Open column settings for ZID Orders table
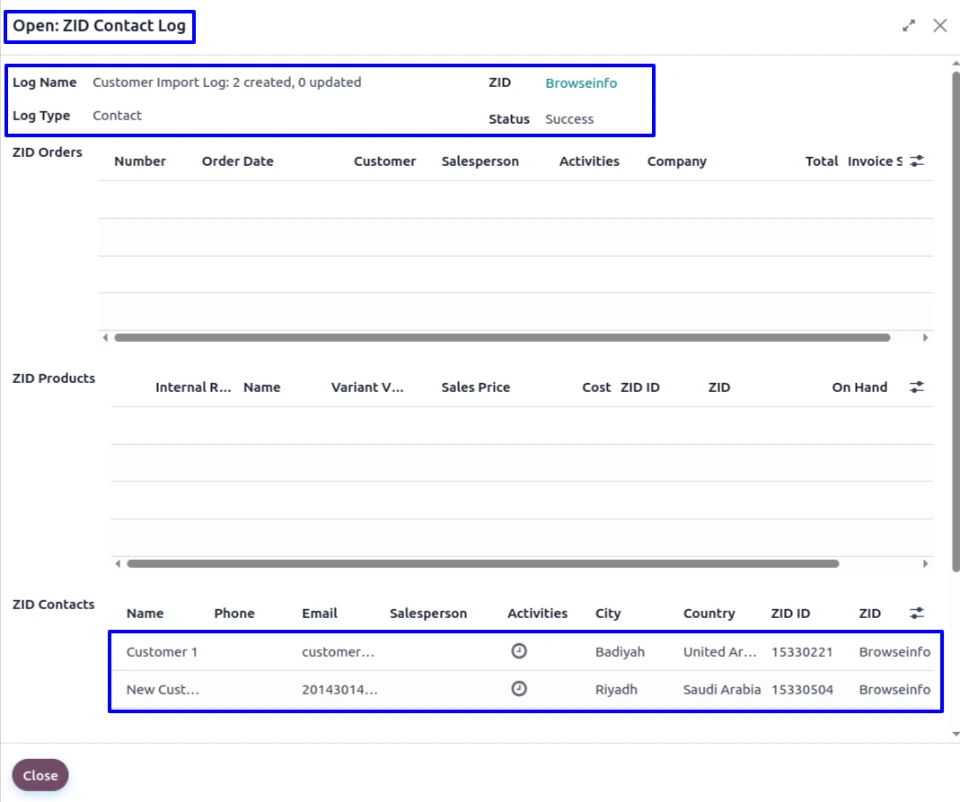The width and height of the screenshot is (960, 802). 917,161
